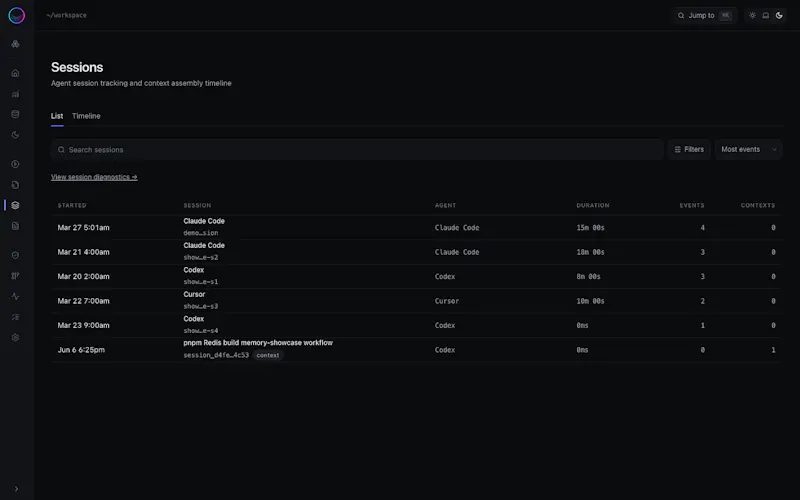This screenshot has width=800, height=500.
Task: Click the Mar 27 5:01am start time
Action: point(83,228)
